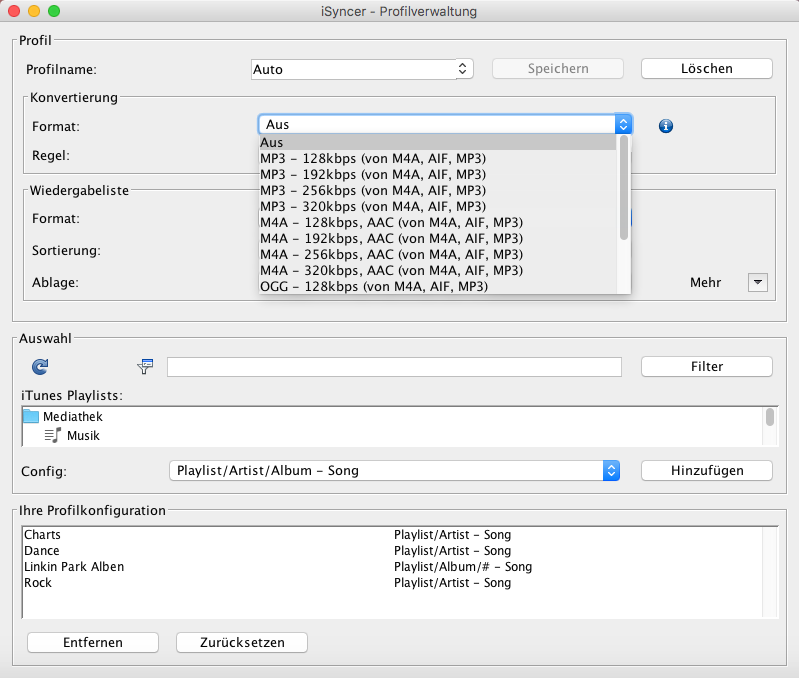Screen dimensions: 799x678
Task: Toggle the Konvertierung Format dropdown arrow
Action: (x=623, y=124)
